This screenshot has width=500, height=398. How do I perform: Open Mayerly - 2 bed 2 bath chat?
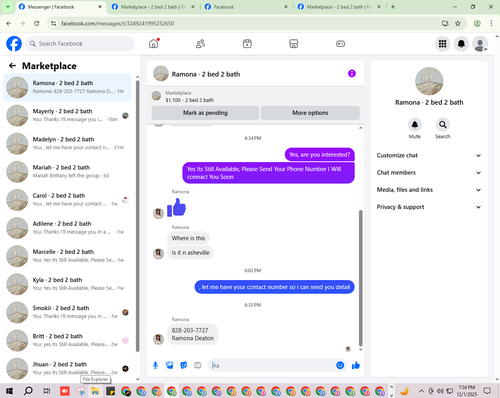coord(67,115)
